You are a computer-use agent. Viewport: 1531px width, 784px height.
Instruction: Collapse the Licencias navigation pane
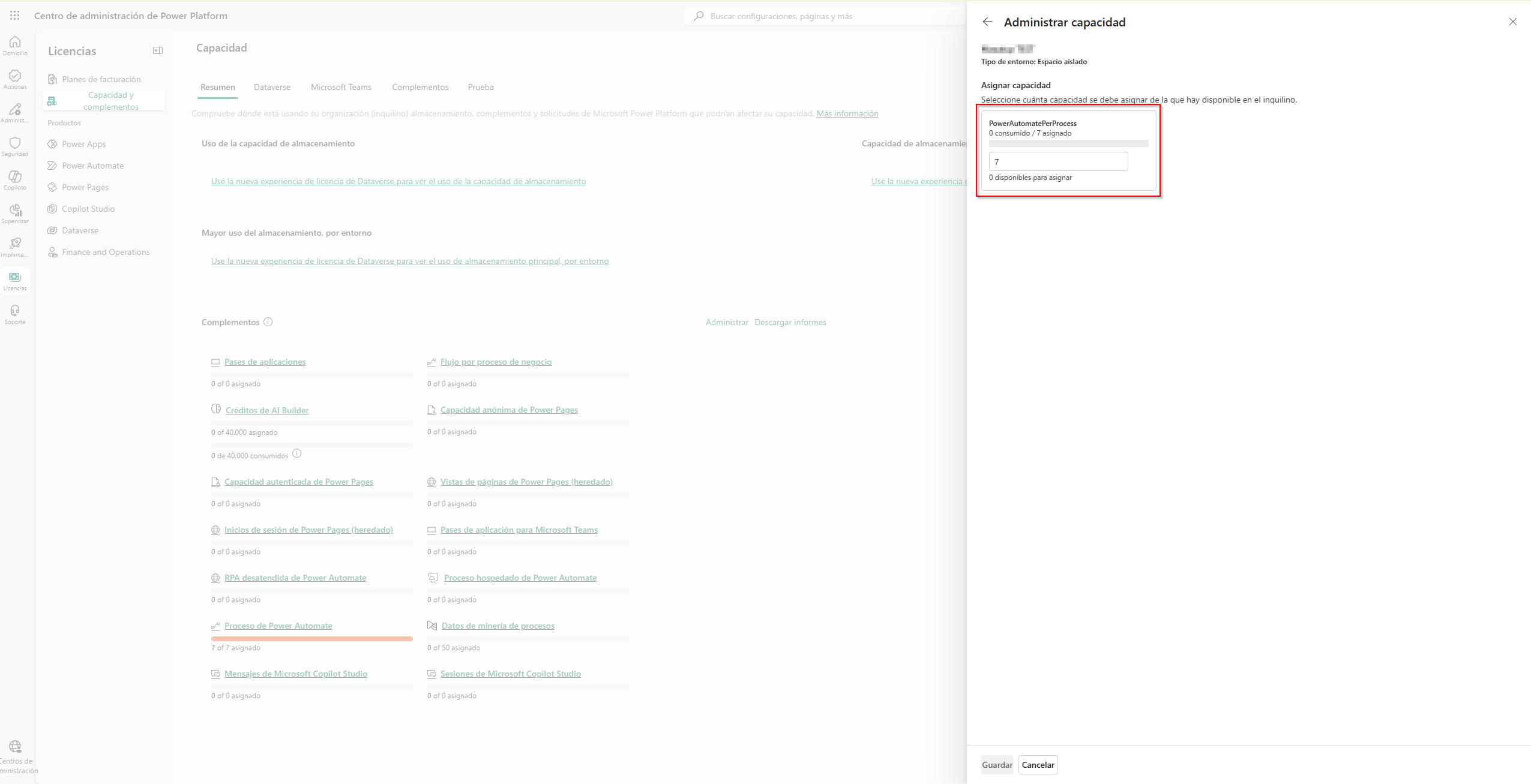click(158, 51)
